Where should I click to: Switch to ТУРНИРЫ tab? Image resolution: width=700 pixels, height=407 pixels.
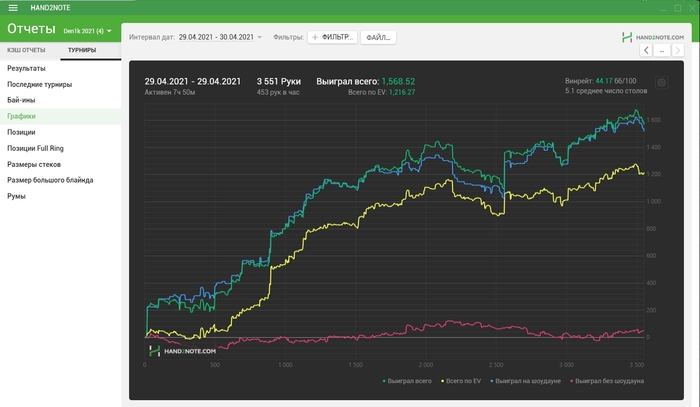click(82, 50)
